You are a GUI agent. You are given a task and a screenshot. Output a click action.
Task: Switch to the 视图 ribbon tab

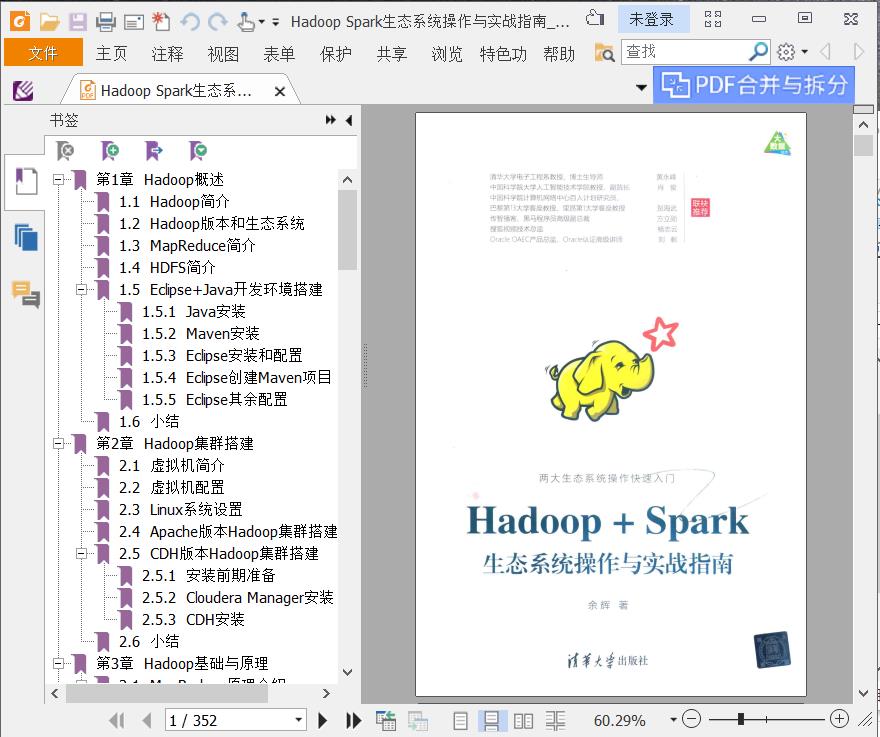coord(223,53)
